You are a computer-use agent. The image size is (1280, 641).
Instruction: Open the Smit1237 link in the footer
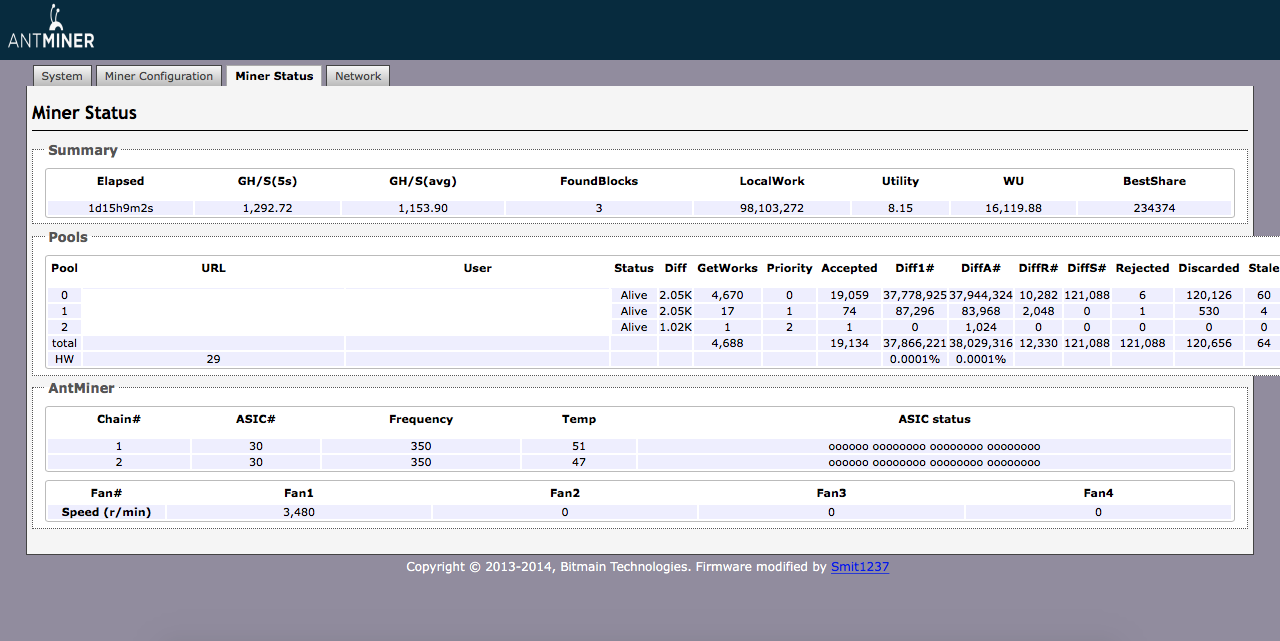pos(860,567)
